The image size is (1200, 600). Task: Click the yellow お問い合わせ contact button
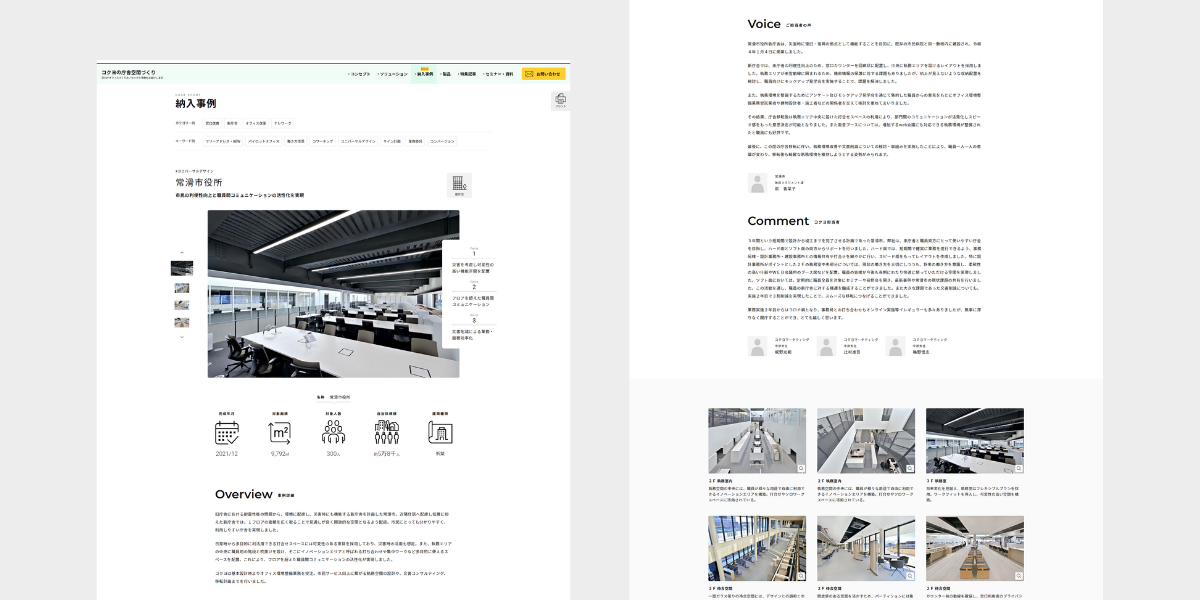544,74
